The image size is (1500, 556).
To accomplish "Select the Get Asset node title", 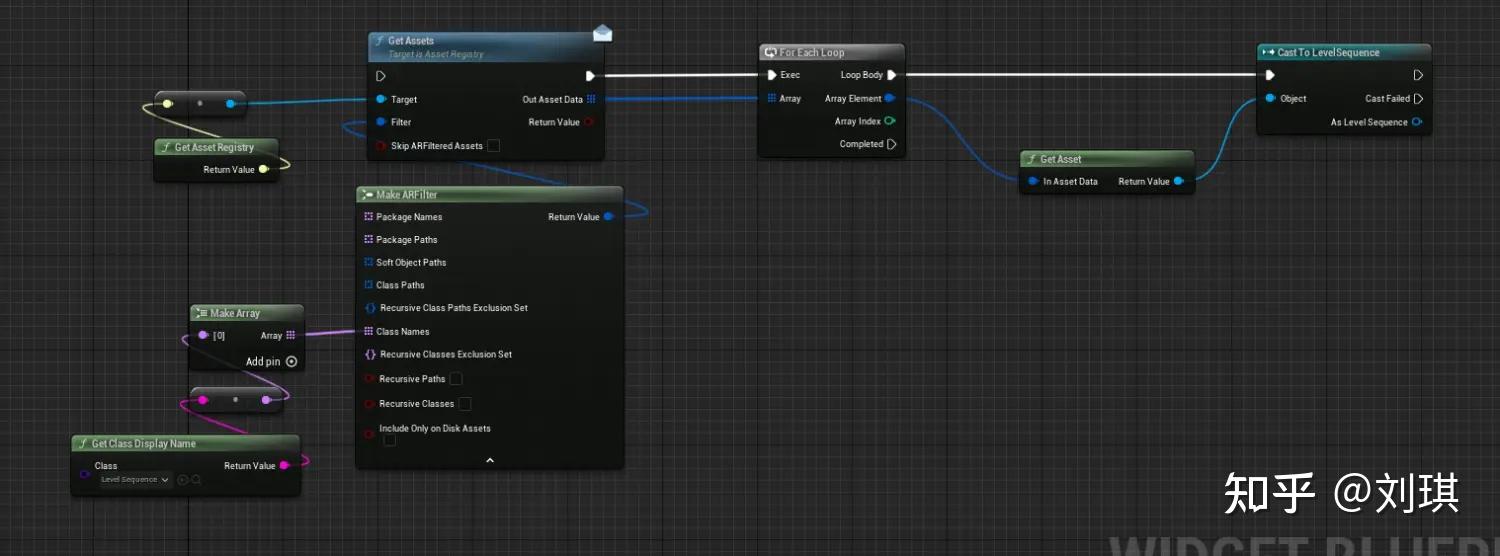I will 1061,159.
